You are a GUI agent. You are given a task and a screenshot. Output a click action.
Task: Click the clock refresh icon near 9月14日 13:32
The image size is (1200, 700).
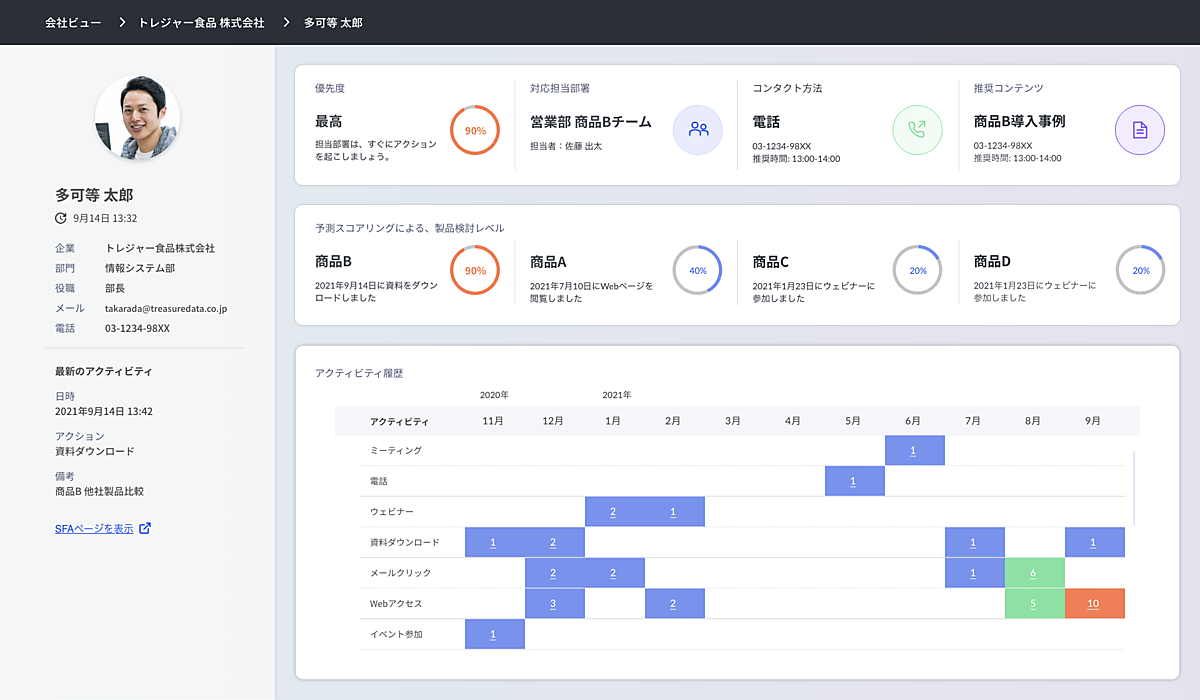[x=61, y=218]
